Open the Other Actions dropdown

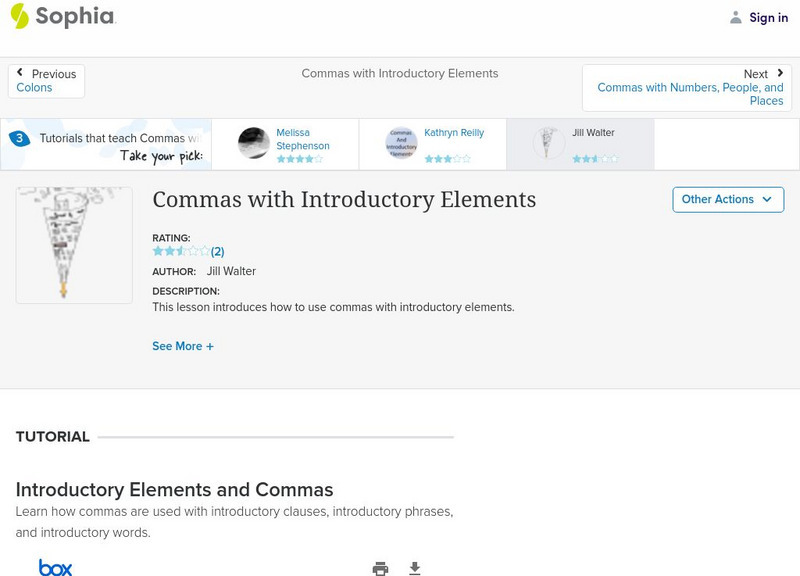728,199
